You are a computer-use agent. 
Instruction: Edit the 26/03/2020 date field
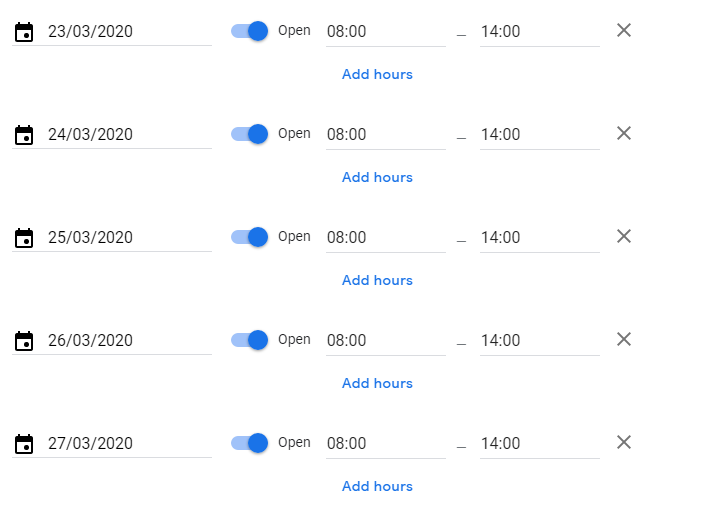[129, 340]
